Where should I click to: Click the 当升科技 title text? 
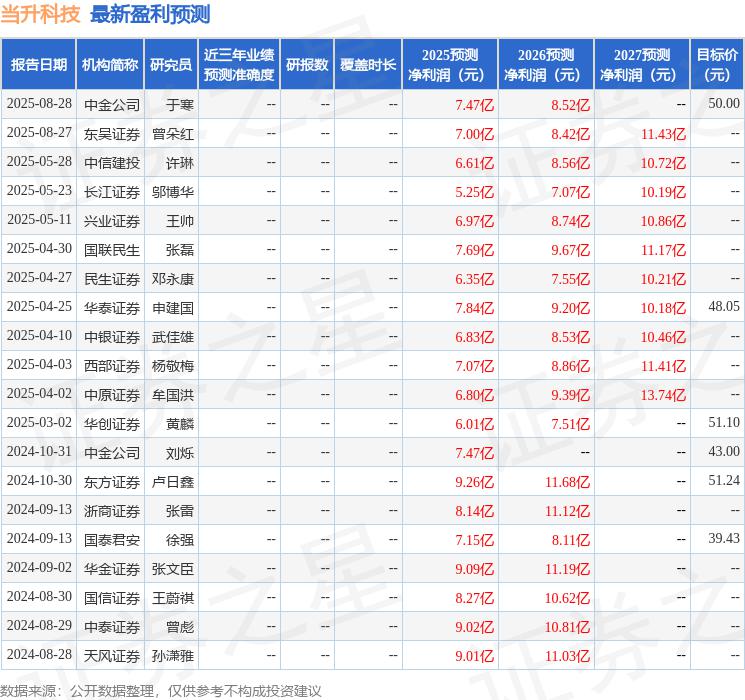click(x=40, y=14)
